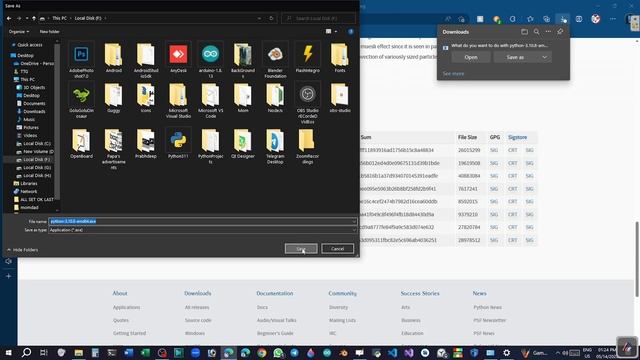Open the OpenBoard folder
The image size is (640, 360).
click(81, 143)
